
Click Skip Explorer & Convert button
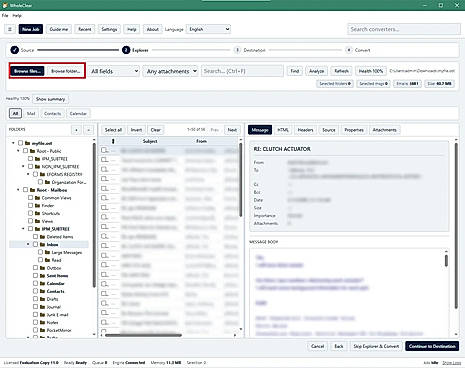tap(376, 346)
